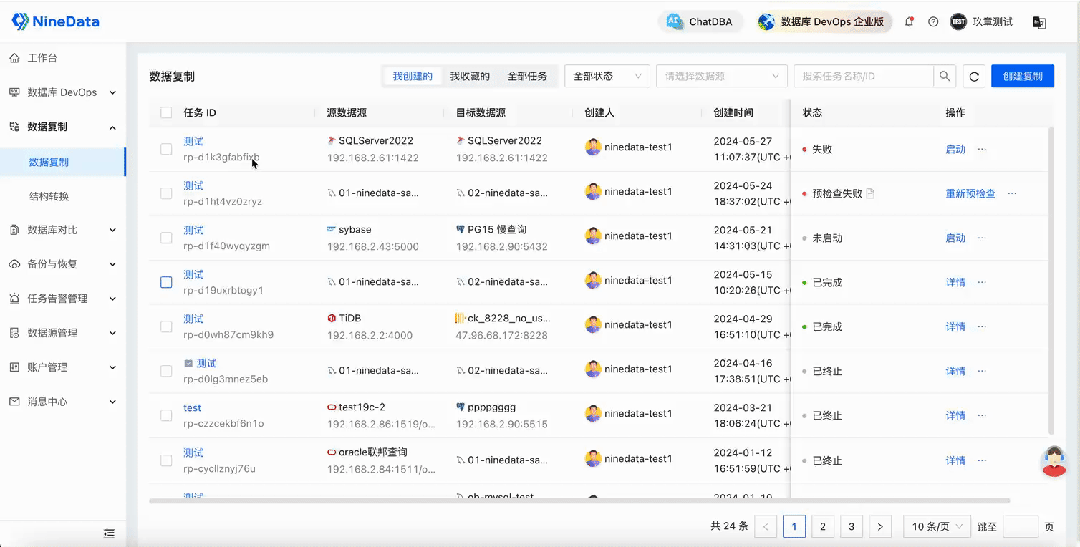
Task: Open the 玖章测试 user account menu
Action: 982,22
